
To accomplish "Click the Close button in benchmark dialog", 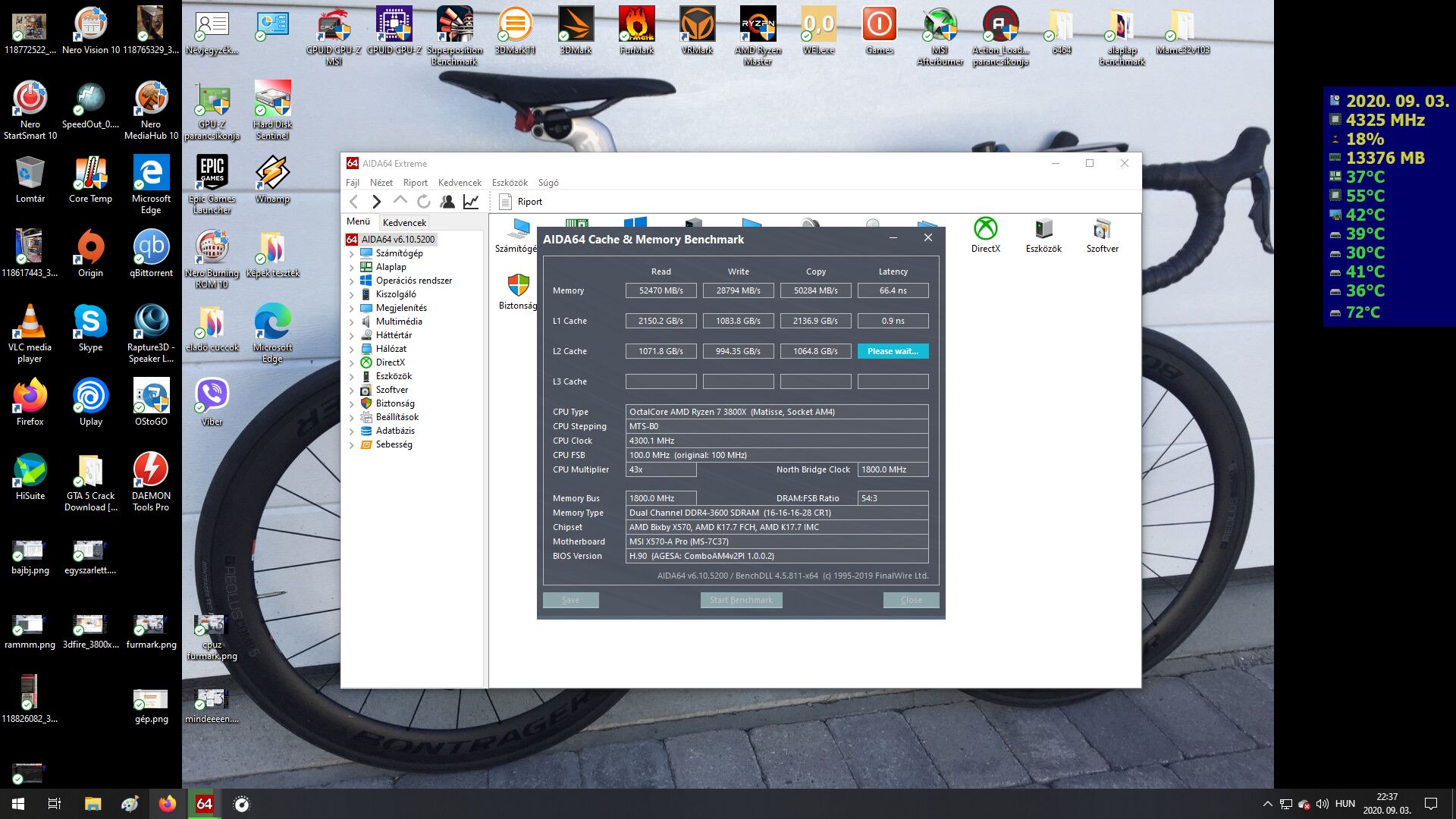I will tap(911, 600).
